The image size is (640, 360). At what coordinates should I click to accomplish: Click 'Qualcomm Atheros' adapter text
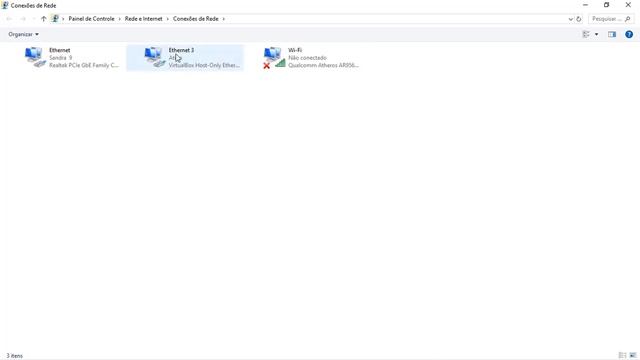pos(323,65)
